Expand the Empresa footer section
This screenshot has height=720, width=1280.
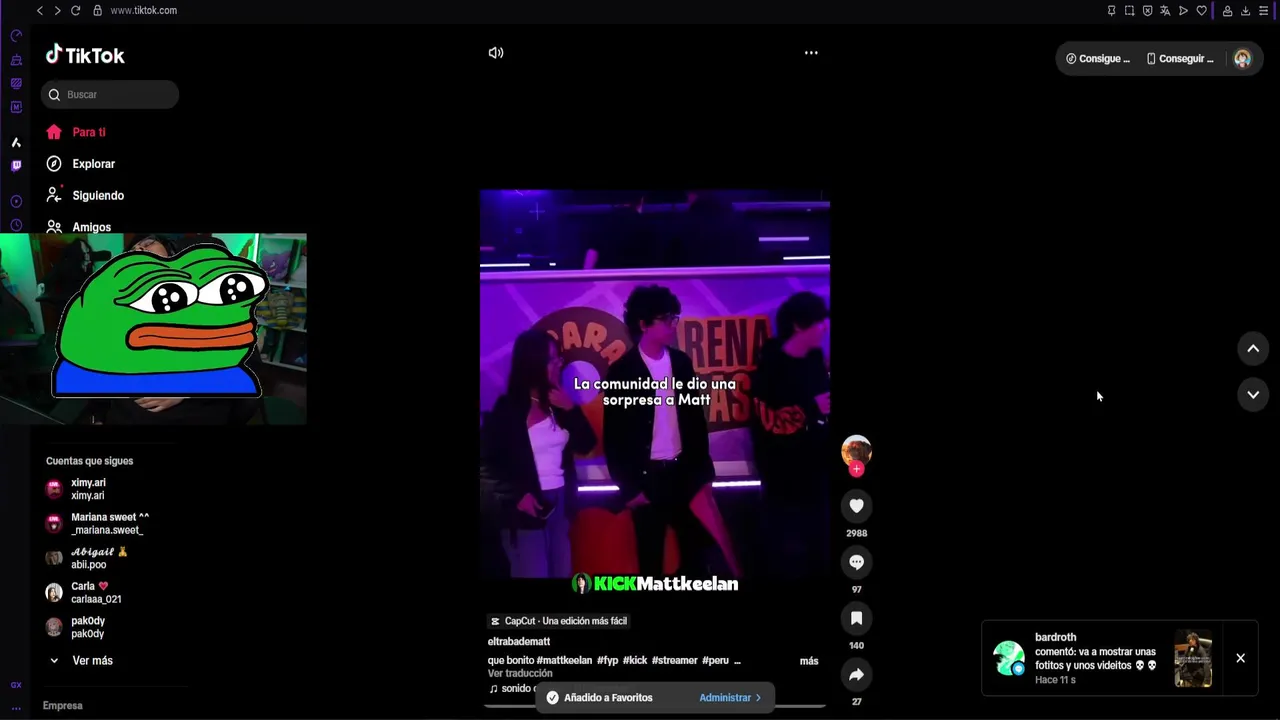(x=63, y=706)
